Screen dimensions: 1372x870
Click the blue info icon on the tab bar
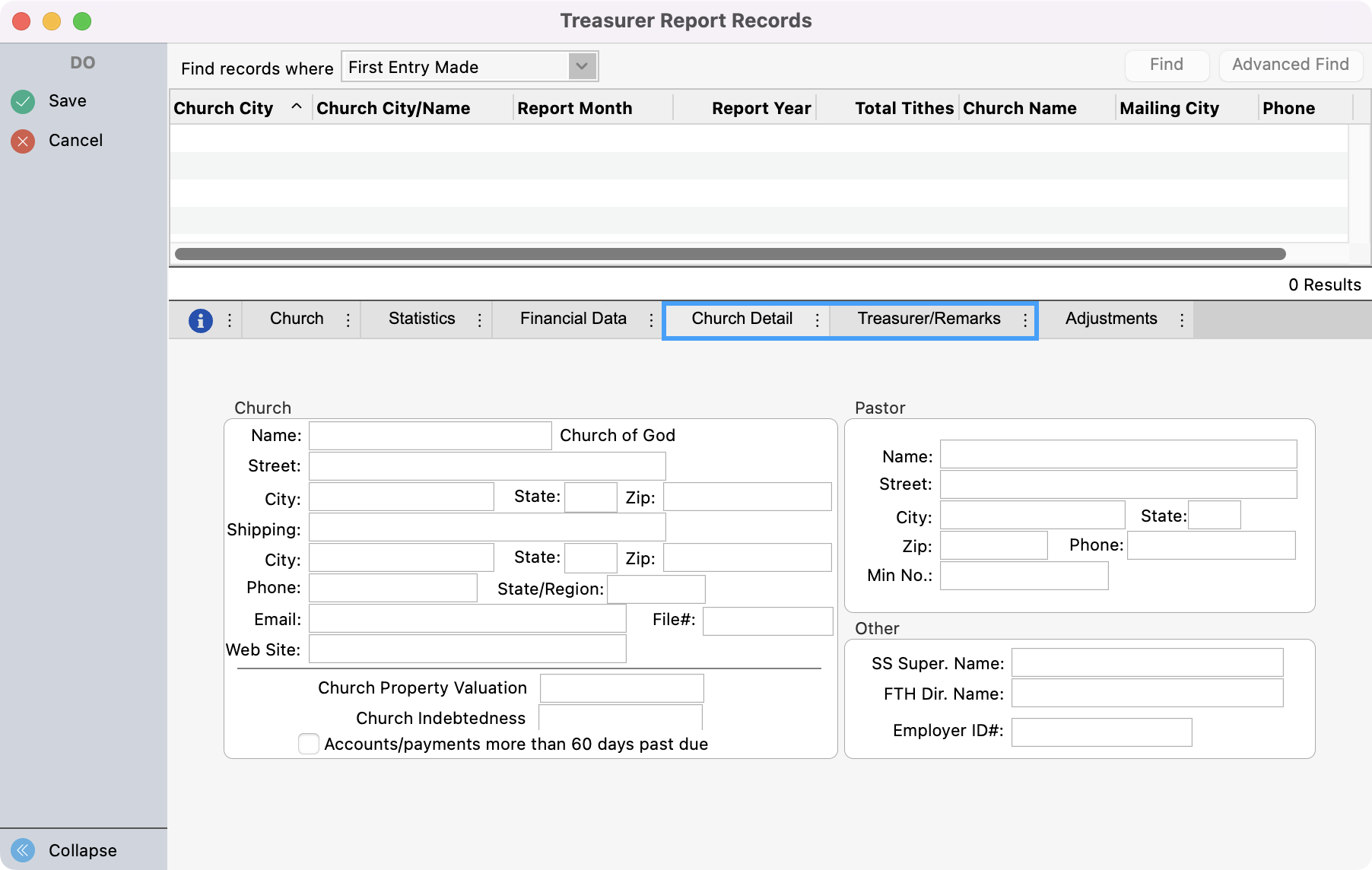pos(200,320)
